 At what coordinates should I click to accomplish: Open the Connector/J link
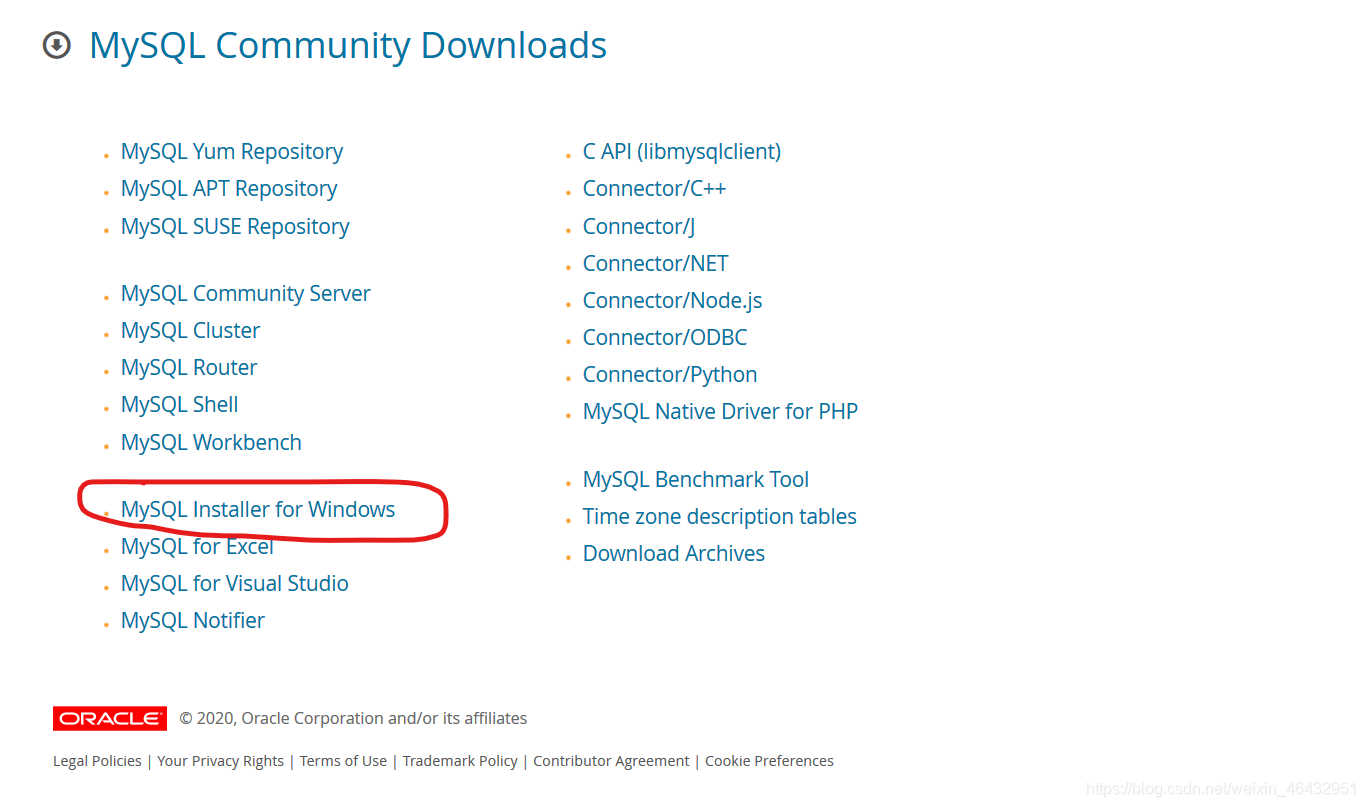pos(639,227)
